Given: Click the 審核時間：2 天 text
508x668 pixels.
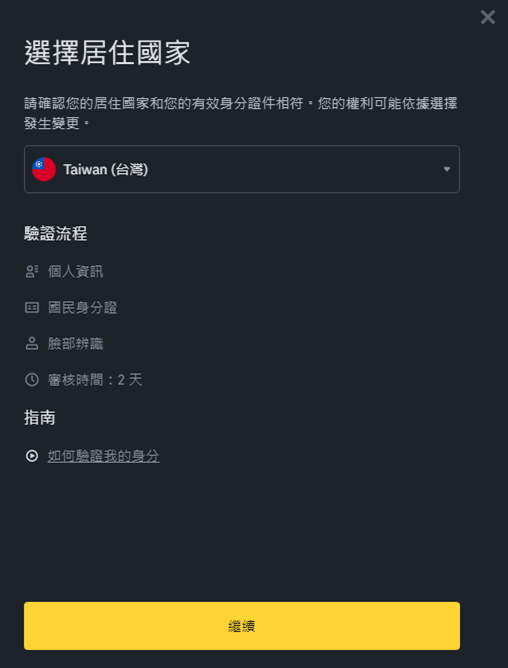Looking at the screenshot, I should point(95,380).
